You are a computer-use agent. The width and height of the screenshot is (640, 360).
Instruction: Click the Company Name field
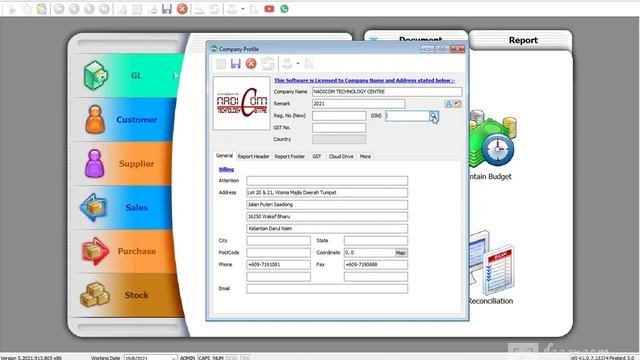tap(387, 92)
